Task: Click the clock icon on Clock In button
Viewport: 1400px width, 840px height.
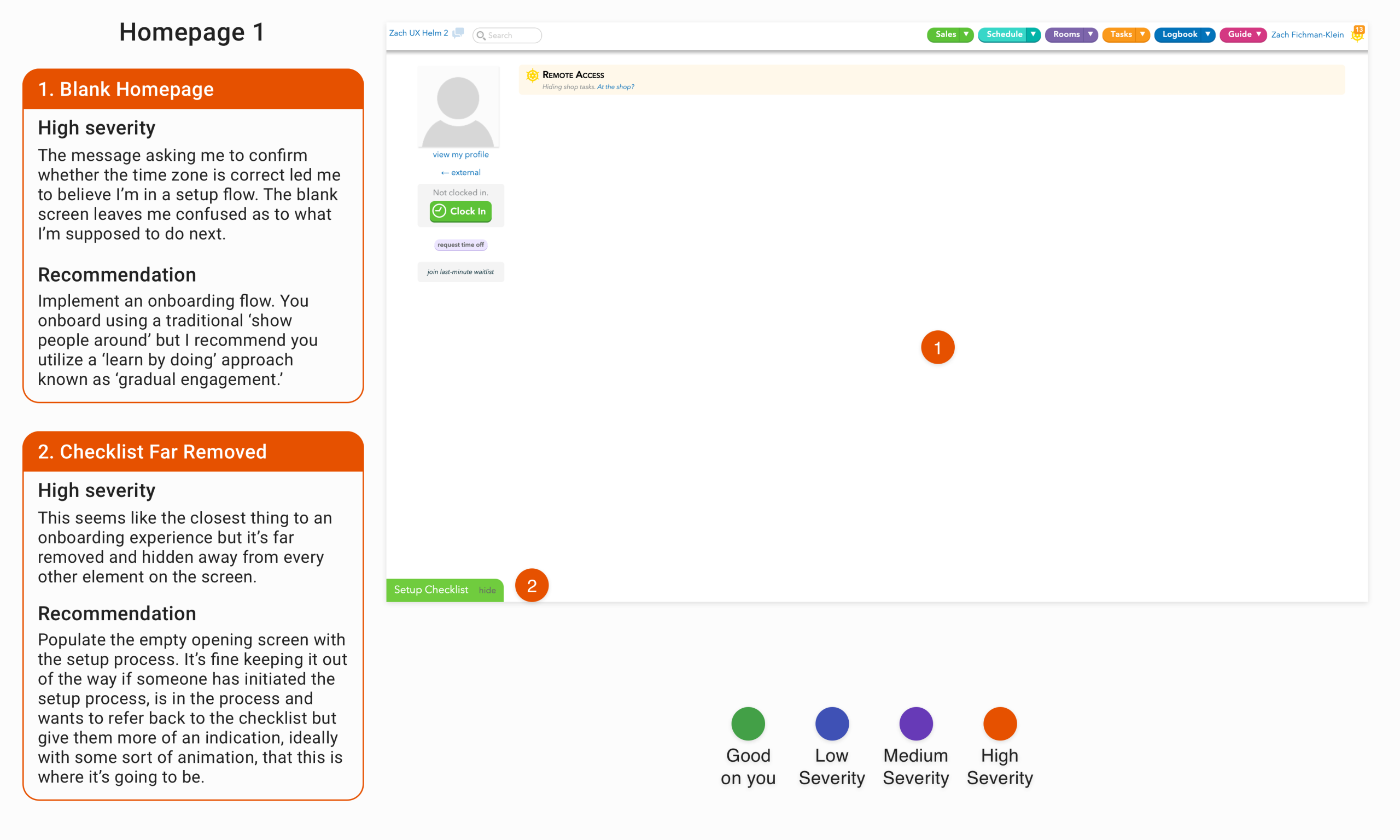Action: coord(439,211)
